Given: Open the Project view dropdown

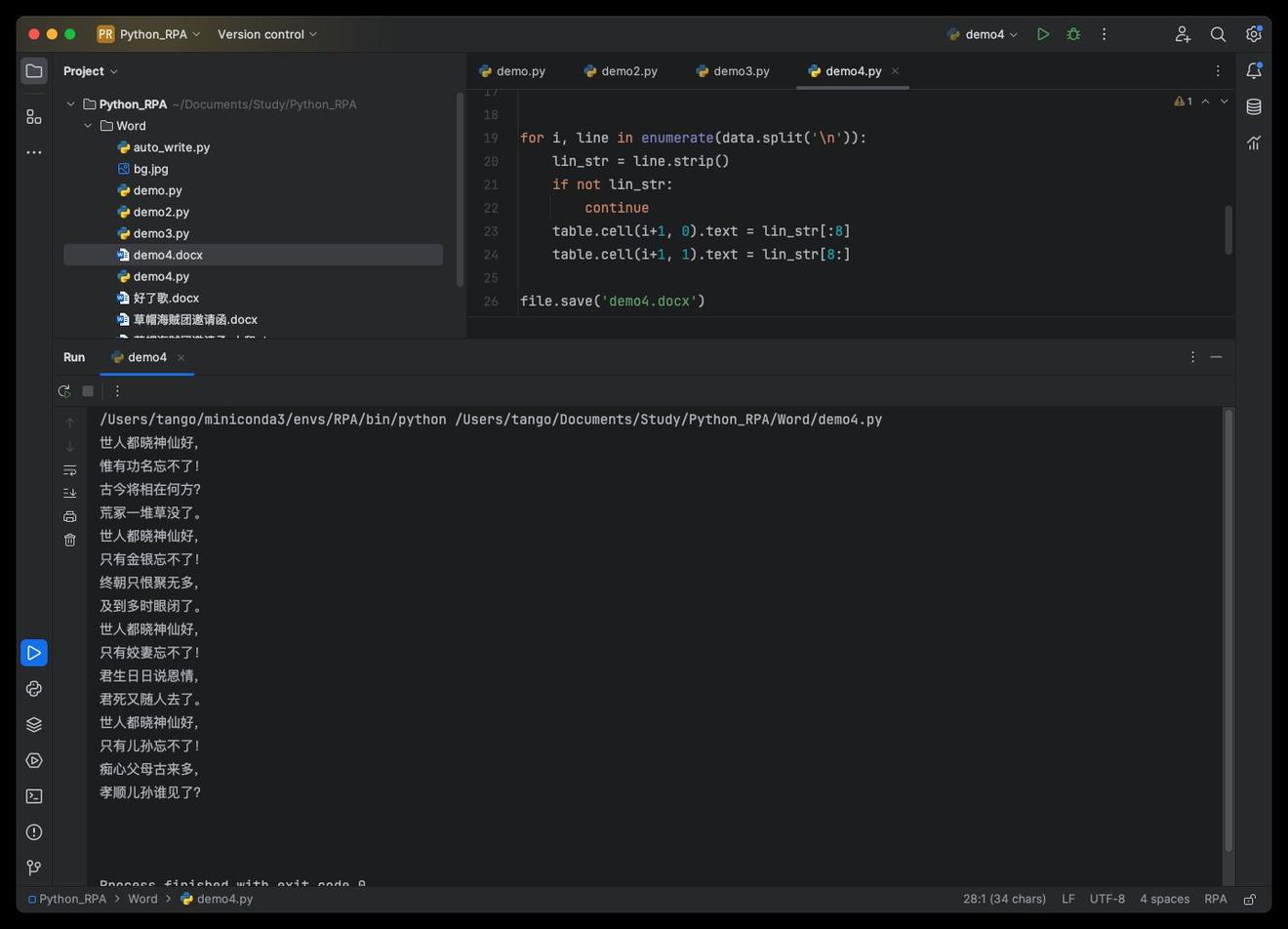Looking at the screenshot, I should tap(91, 71).
